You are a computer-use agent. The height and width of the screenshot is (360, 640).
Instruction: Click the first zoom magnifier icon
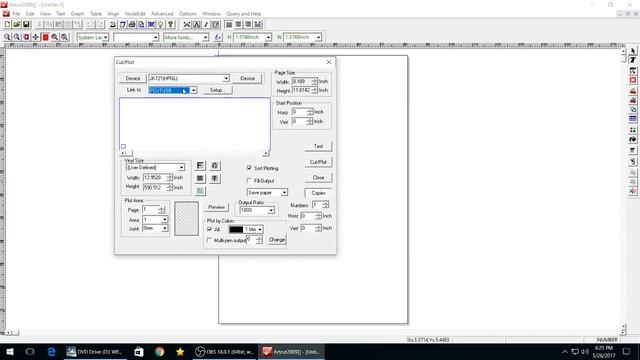[7, 37]
